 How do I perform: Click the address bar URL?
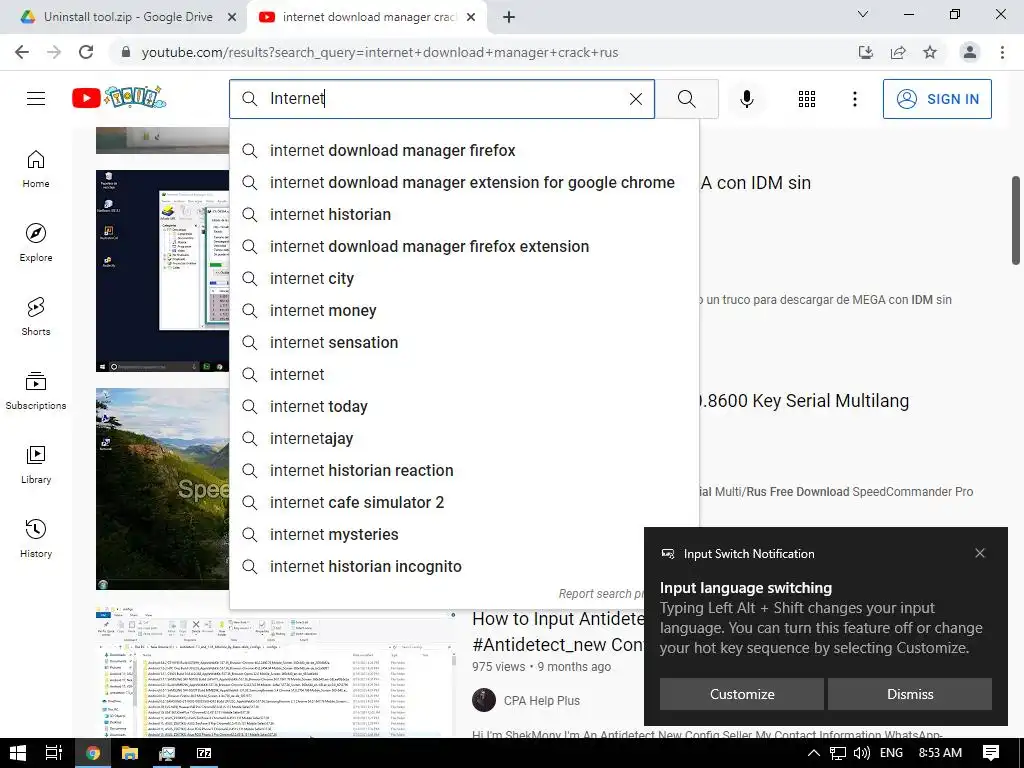(380, 52)
